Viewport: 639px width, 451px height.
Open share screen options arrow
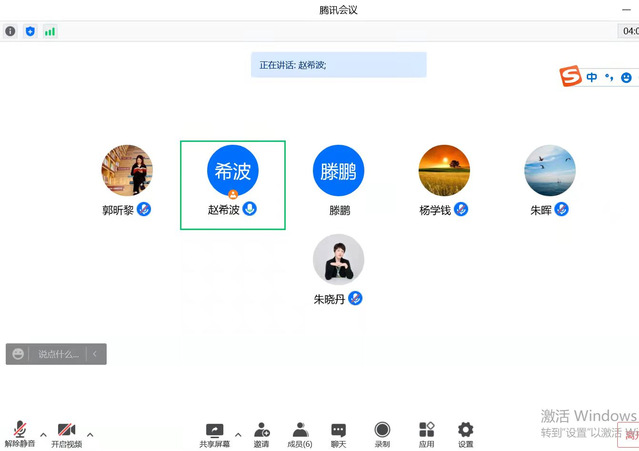coord(237,434)
